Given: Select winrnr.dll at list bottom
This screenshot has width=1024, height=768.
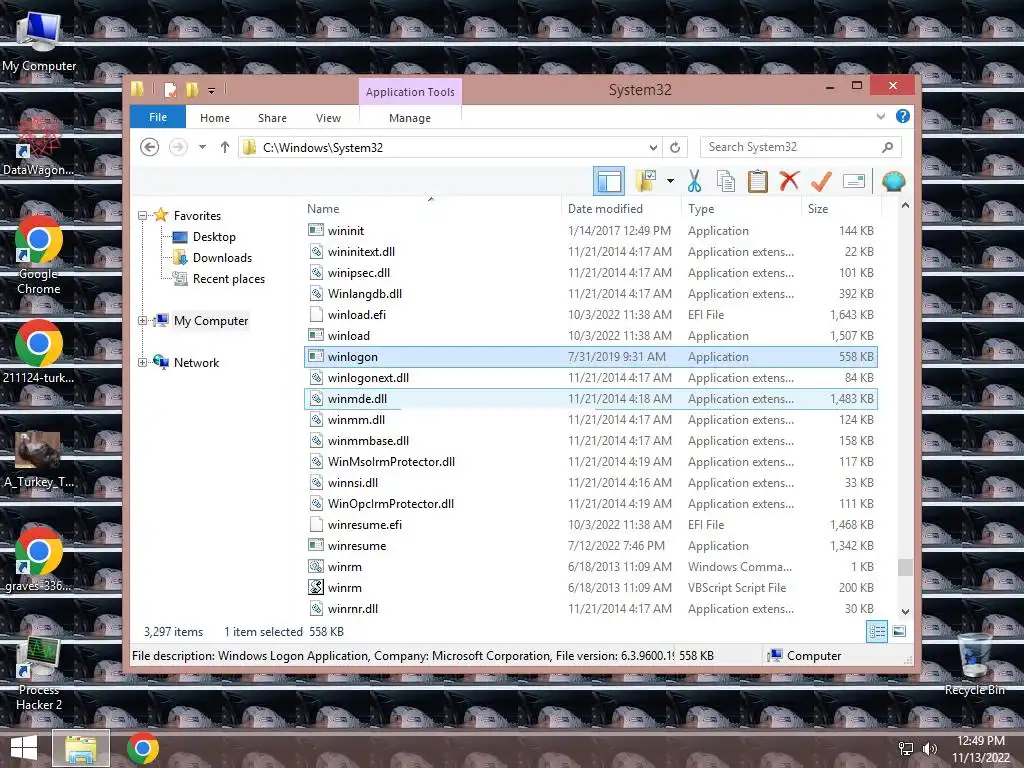Looking at the screenshot, I should pyautogui.click(x=590, y=609).
